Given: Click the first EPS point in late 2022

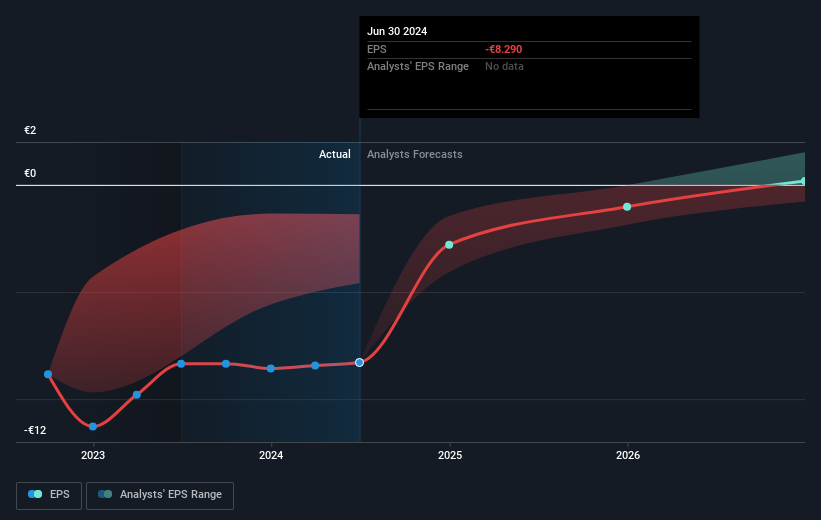Looking at the screenshot, I should tap(48, 374).
